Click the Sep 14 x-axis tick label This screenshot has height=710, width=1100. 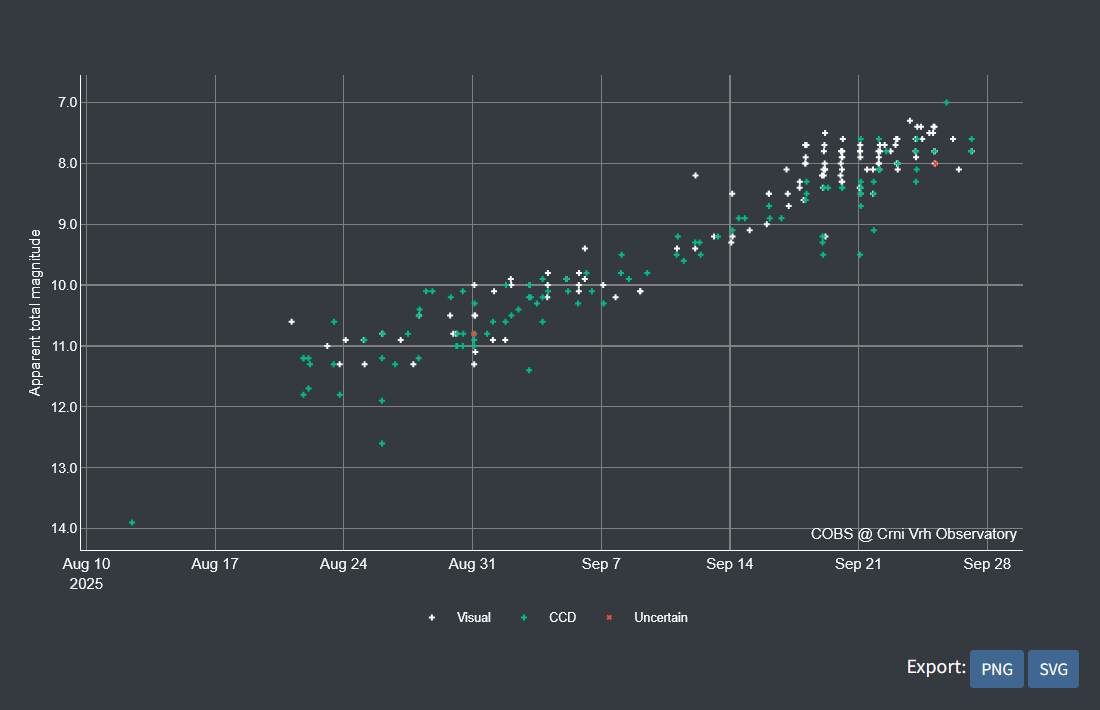[x=729, y=564]
